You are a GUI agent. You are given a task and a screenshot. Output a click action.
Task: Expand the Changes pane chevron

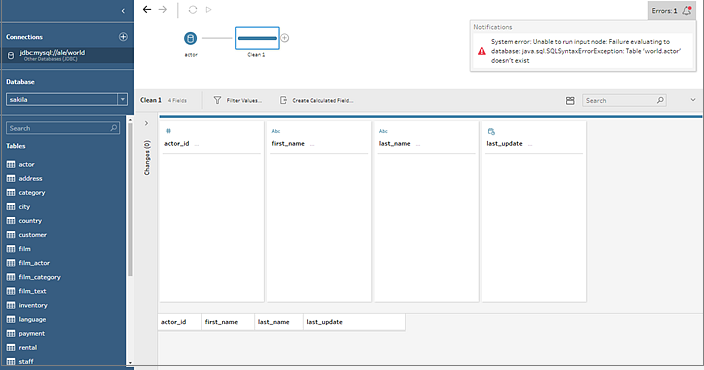click(x=146, y=123)
